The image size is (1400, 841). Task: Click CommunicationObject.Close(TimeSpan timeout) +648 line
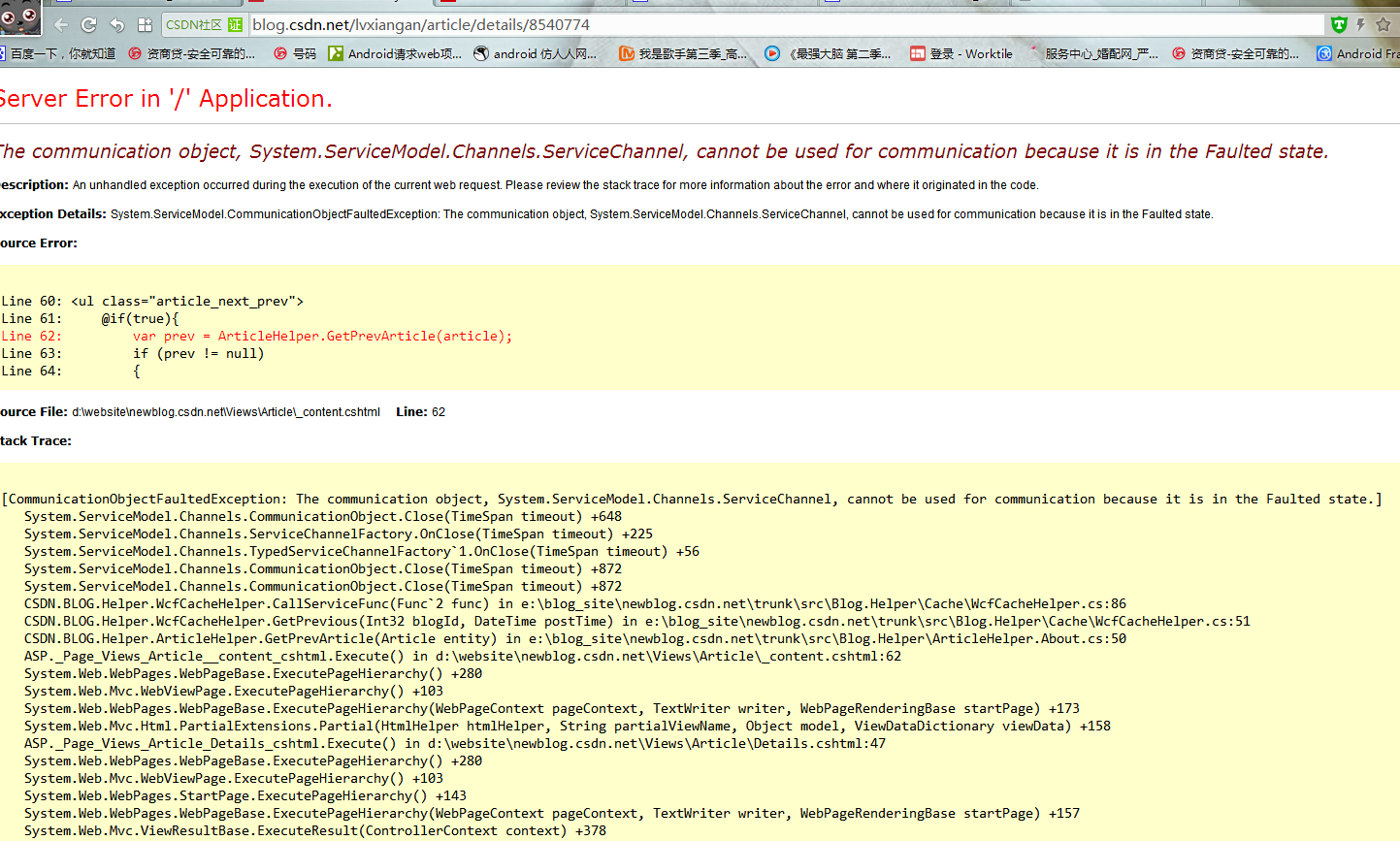pyautogui.click(x=323, y=516)
